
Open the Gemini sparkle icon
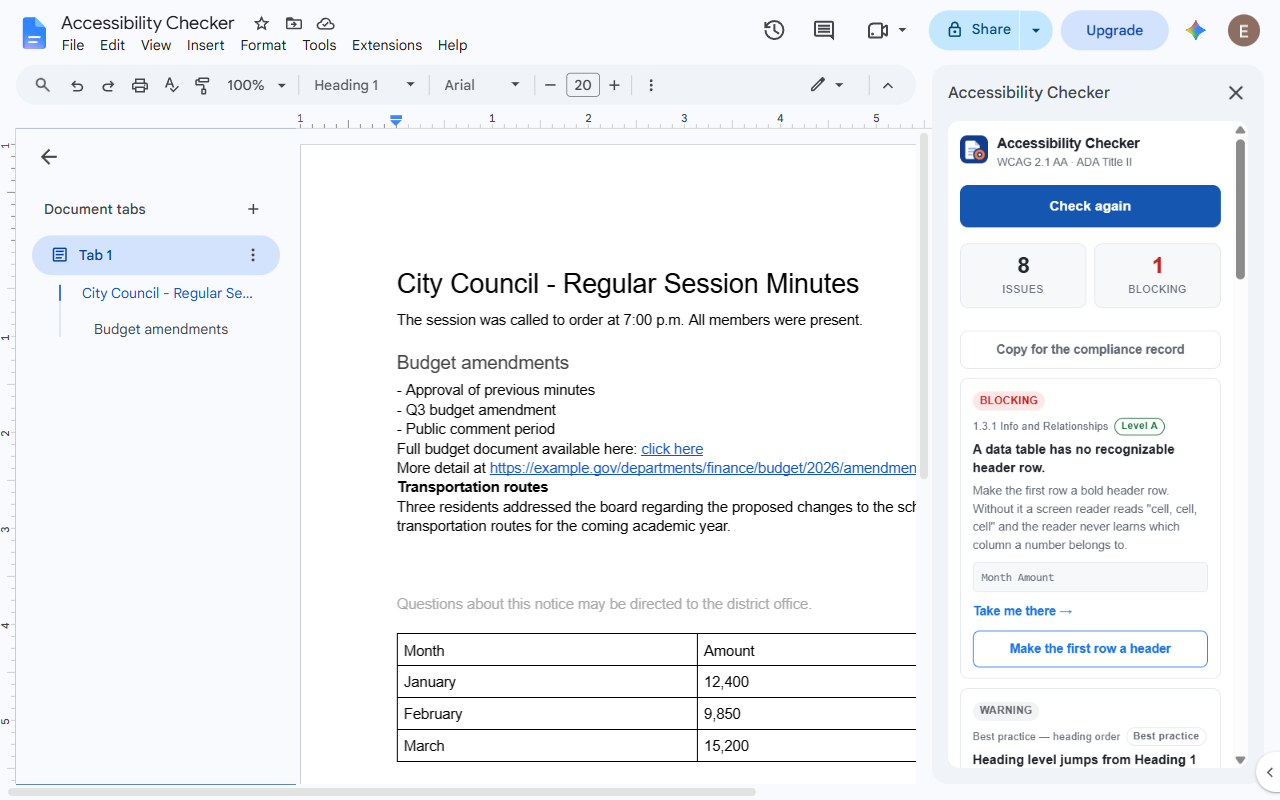tap(1196, 30)
